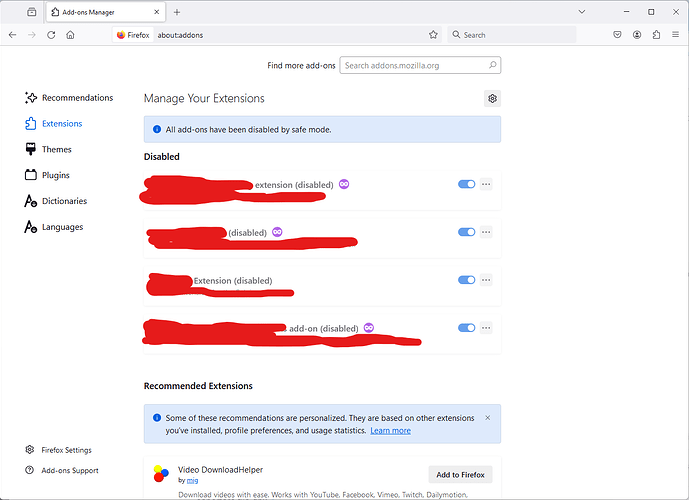Open the Extensions toolbar puzzle icon
689x500 pixels.
pos(656,35)
